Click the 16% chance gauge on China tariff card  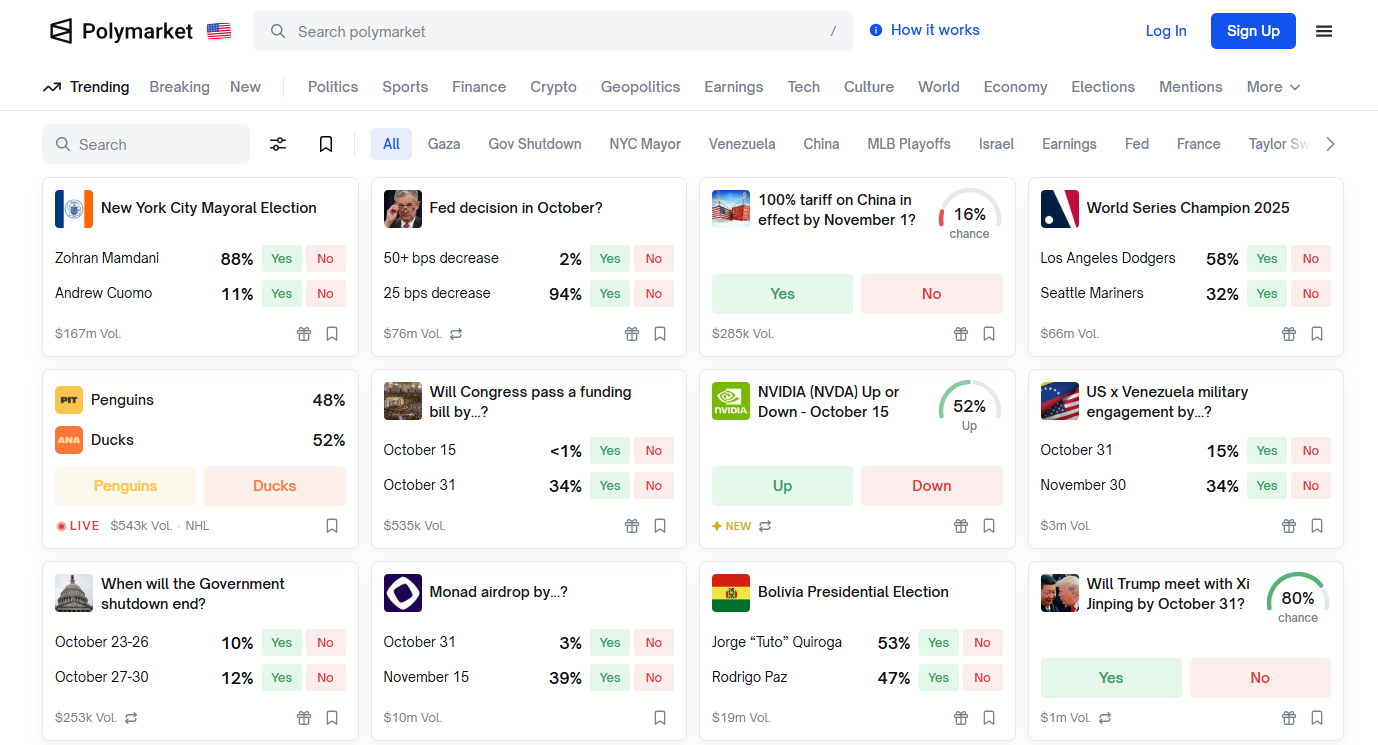969,214
